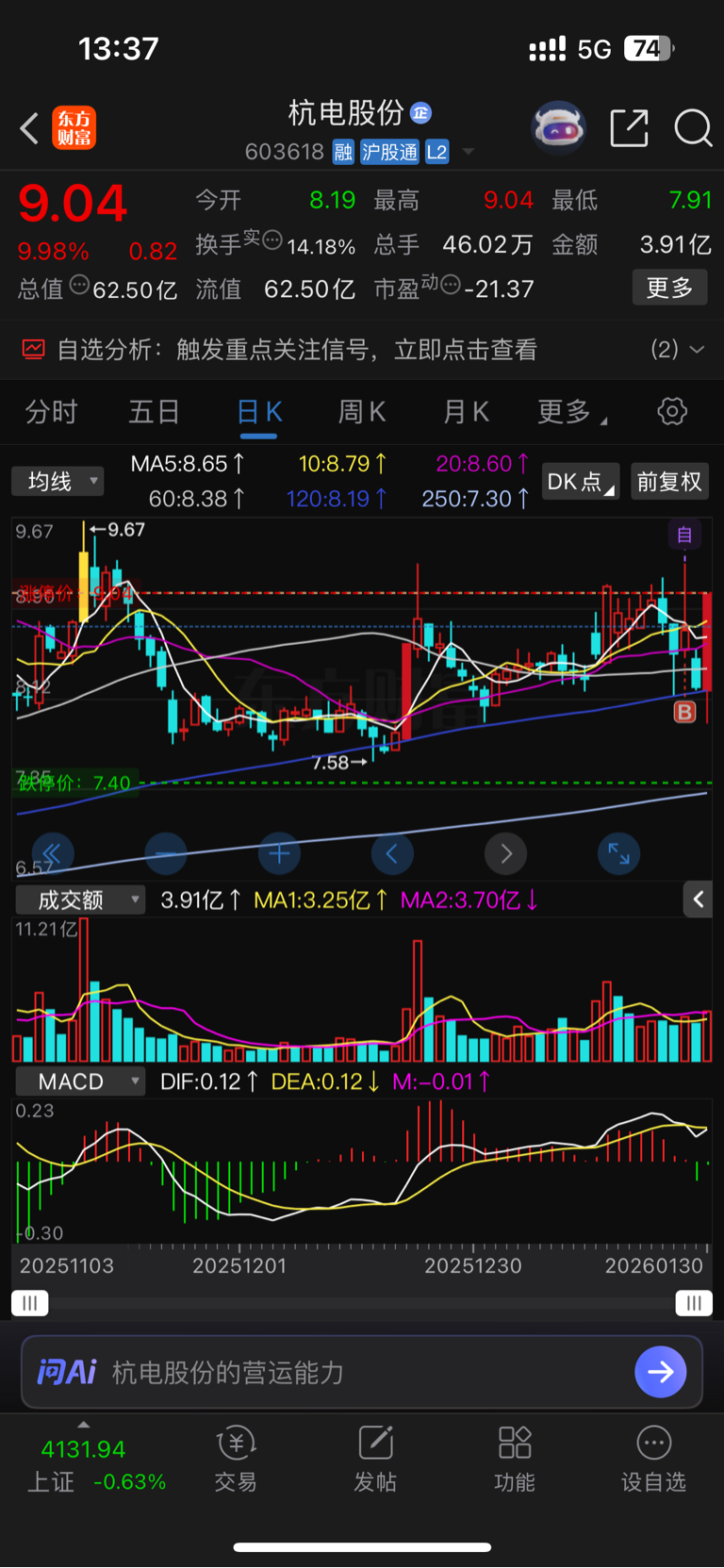
Task: Tap the DIF:0.12 MACD value
Action: click(x=208, y=1081)
